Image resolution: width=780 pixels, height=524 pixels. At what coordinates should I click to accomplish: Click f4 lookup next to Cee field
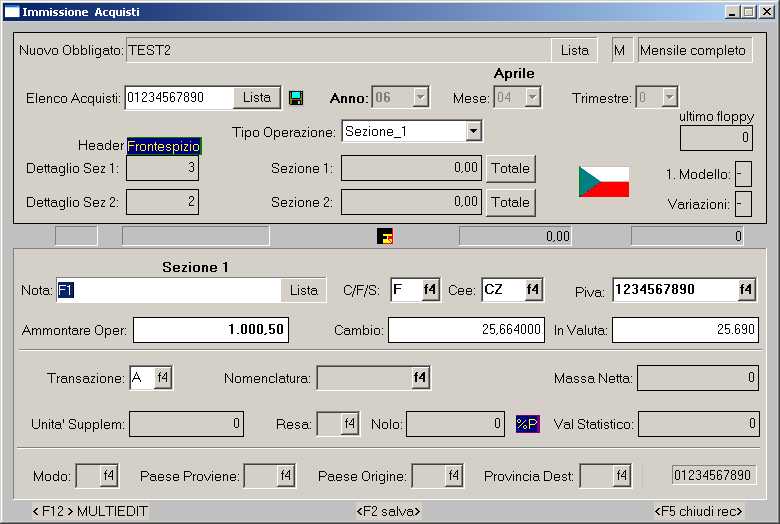click(x=533, y=290)
